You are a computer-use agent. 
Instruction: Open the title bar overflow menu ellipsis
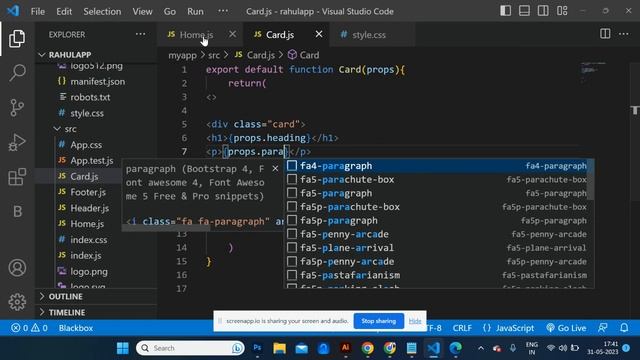point(223,11)
